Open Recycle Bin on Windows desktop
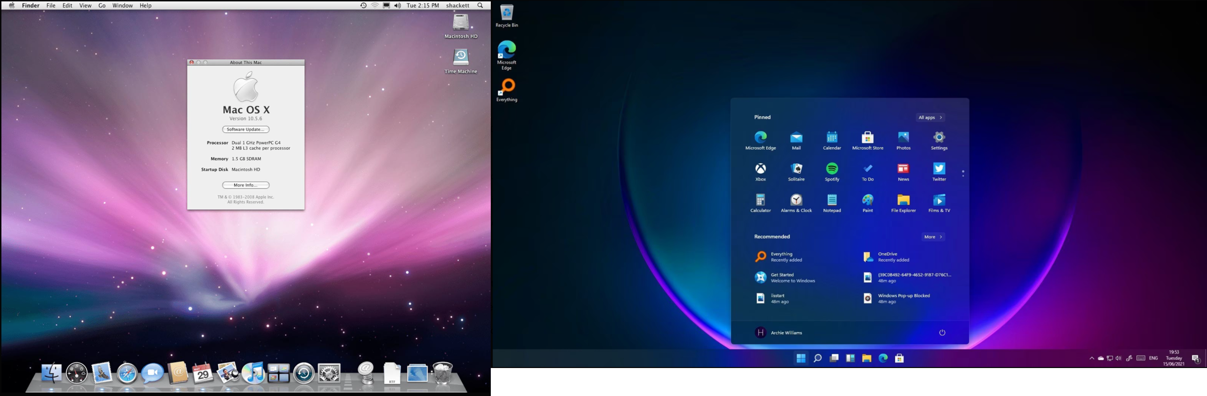 [x=507, y=16]
